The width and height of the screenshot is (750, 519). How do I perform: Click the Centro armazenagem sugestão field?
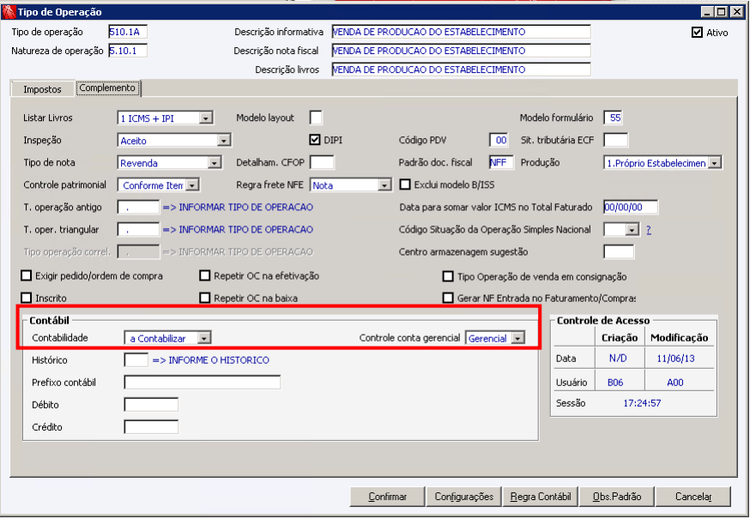tap(618, 252)
